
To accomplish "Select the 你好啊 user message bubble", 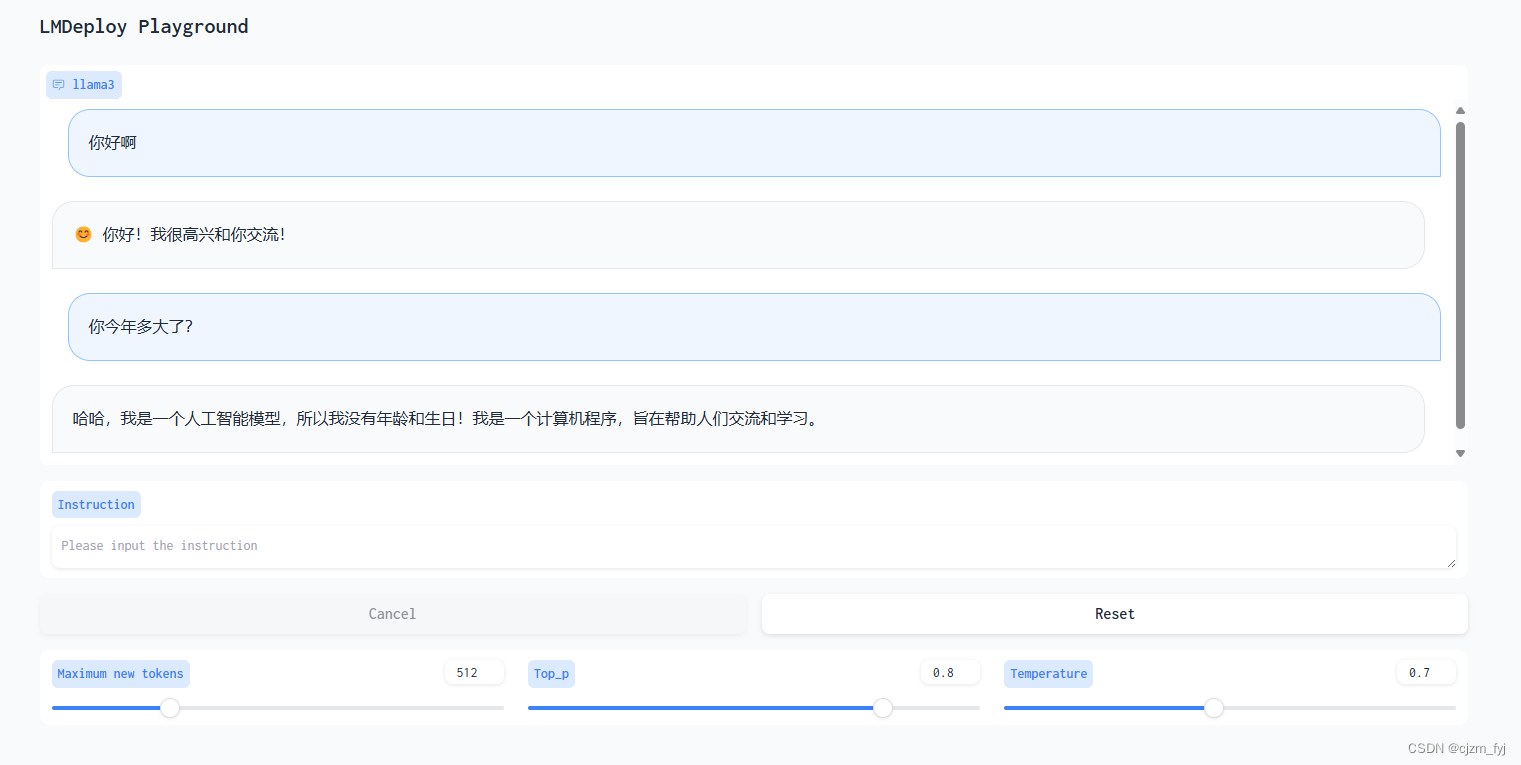I will click(754, 143).
